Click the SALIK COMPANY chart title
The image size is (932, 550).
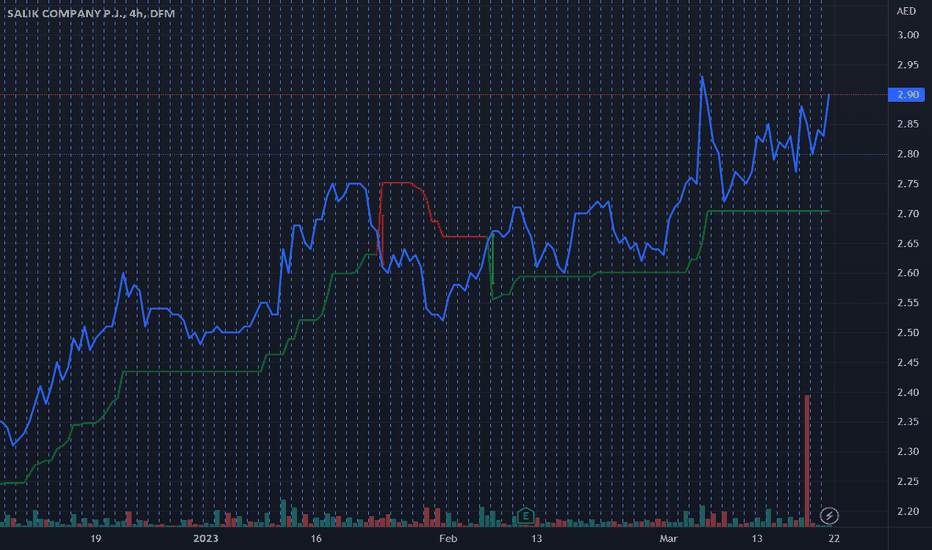tap(91, 13)
